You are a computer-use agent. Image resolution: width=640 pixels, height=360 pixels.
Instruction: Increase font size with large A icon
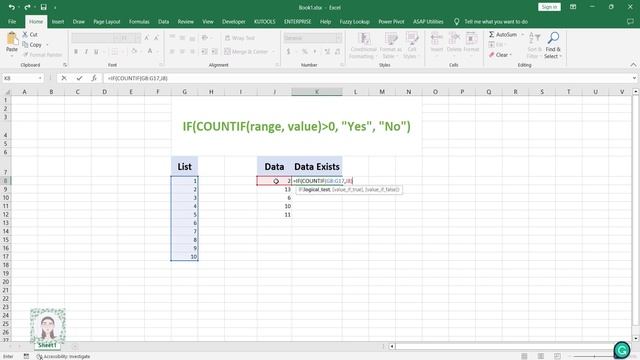147,38
